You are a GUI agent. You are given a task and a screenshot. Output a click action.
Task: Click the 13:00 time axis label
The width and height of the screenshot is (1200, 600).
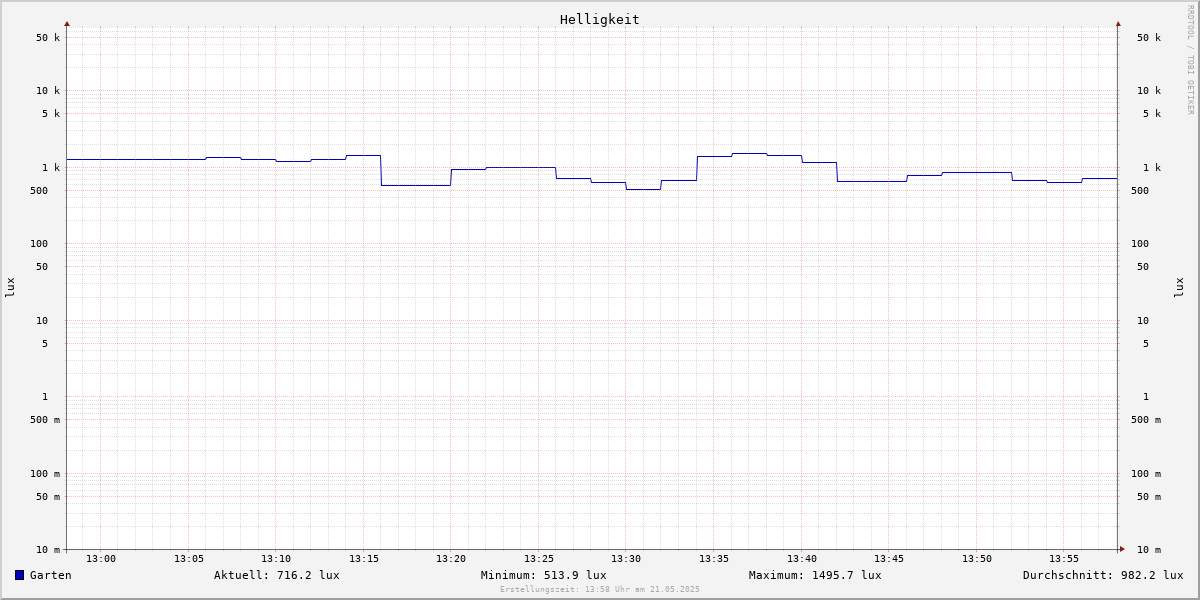pyautogui.click(x=101, y=559)
